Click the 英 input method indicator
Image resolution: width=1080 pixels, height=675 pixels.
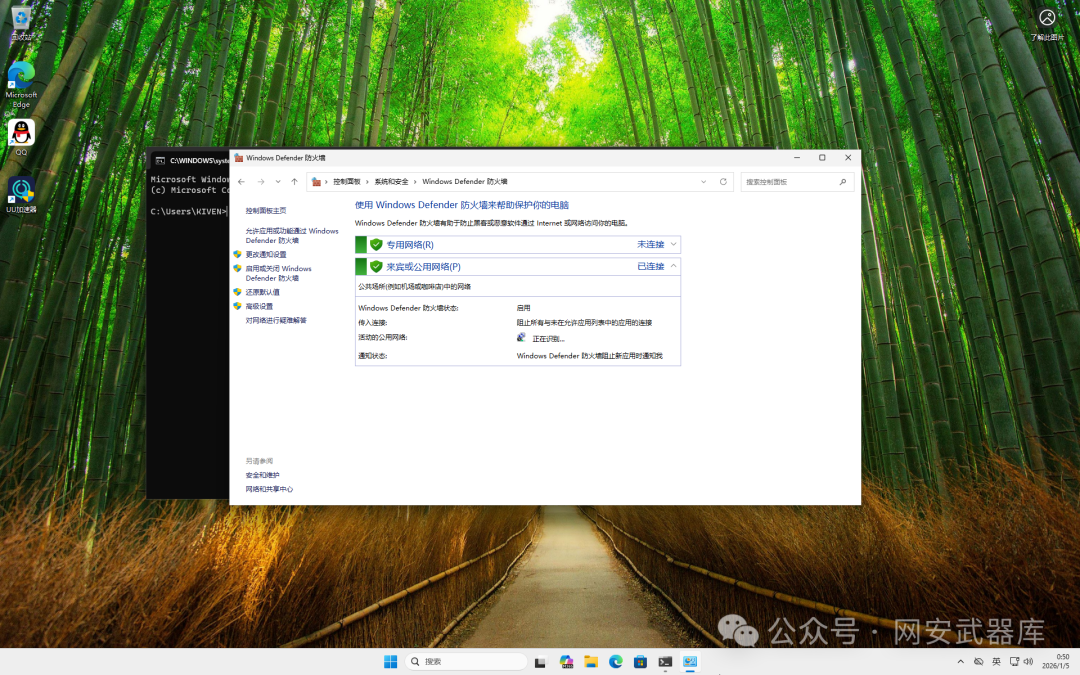click(x=996, y=662)
